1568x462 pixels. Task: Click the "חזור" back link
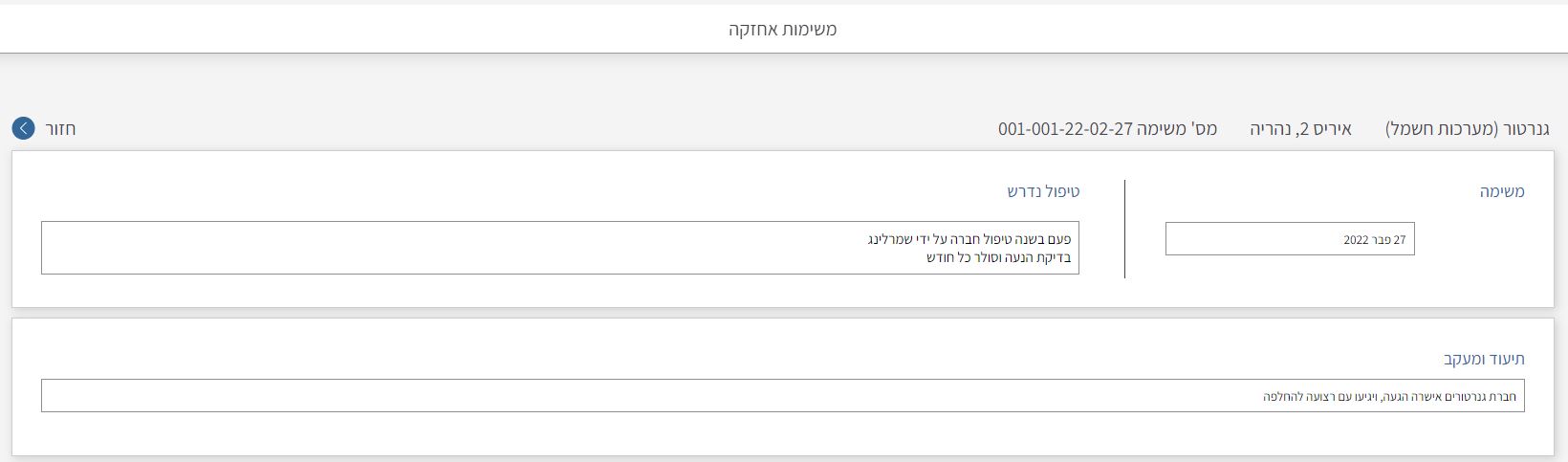(x=60, y=128)
